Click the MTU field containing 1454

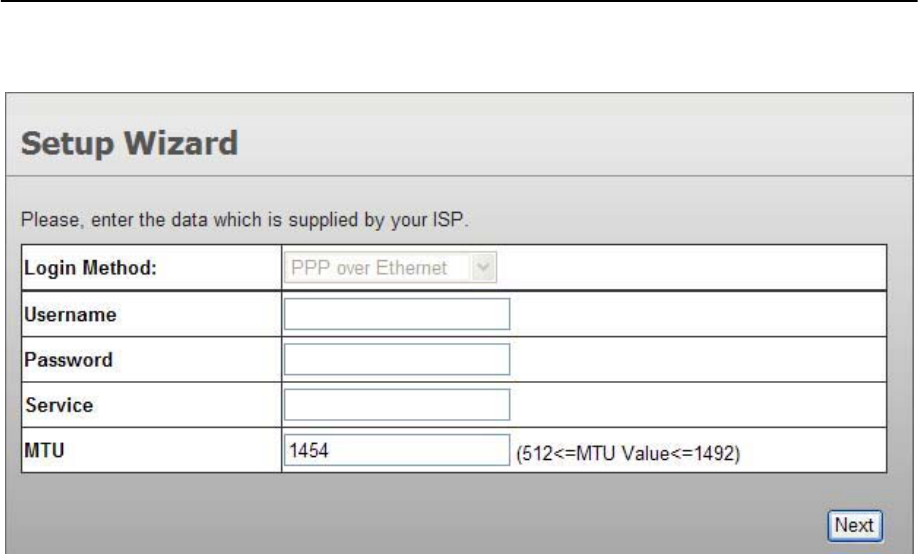pos(397,450)
